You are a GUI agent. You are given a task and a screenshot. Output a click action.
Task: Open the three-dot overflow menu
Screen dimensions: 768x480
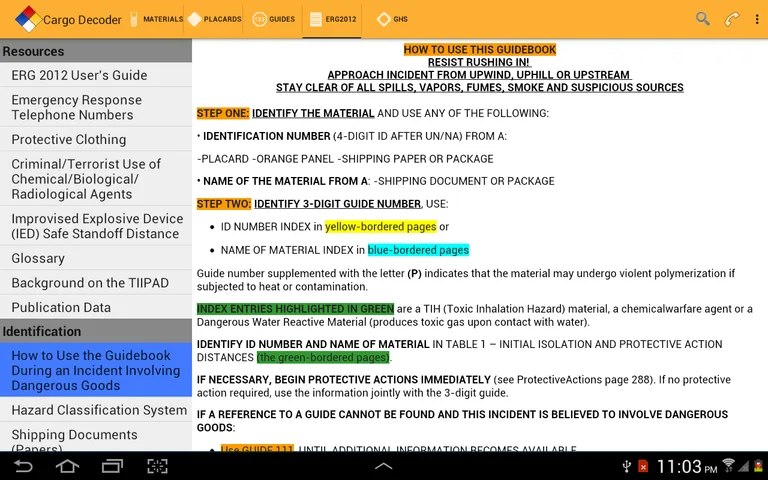click(x=757, y=19)
